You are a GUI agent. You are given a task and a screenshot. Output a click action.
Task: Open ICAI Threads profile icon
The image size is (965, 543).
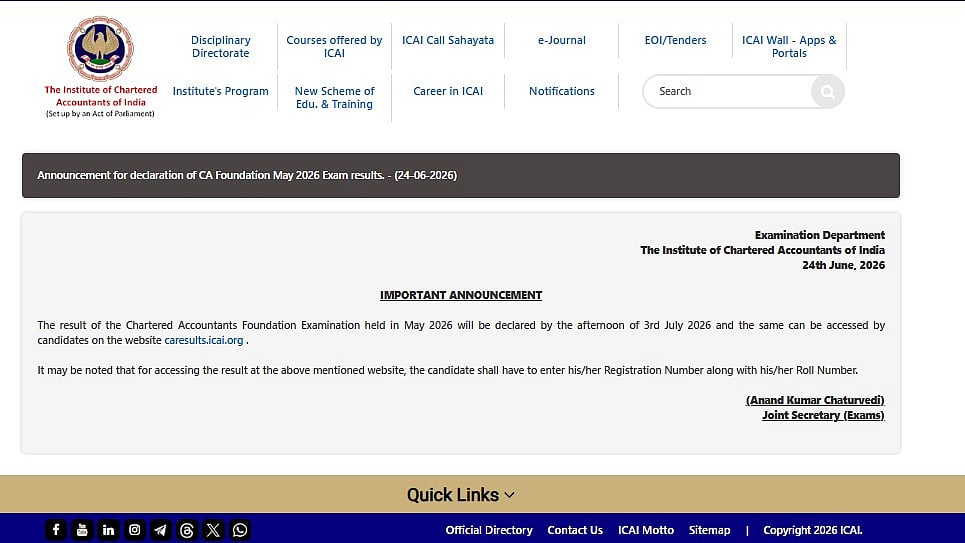[x=187, y=529]
